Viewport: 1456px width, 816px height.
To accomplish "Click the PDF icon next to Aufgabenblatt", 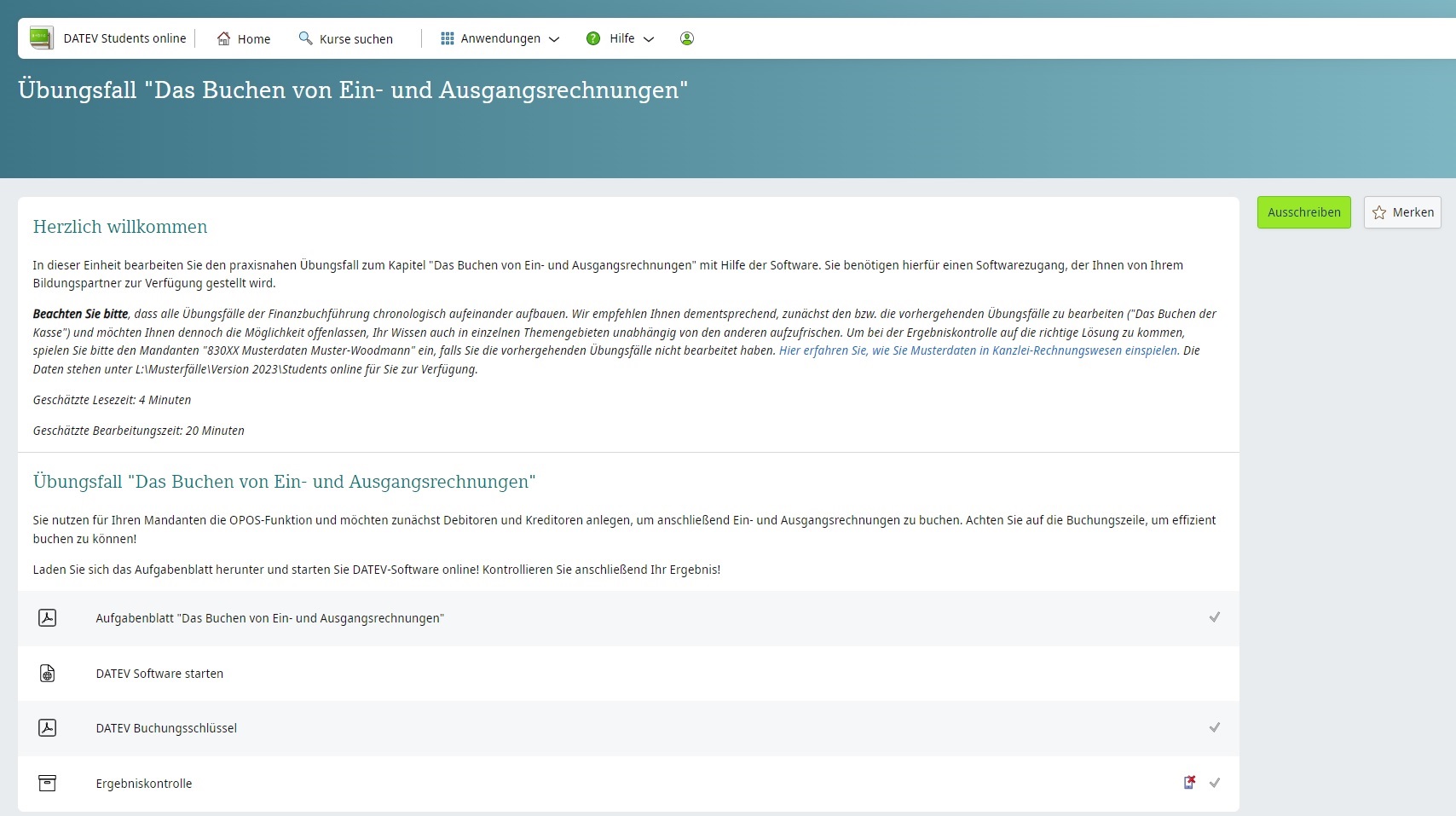I will click(48, 617).
